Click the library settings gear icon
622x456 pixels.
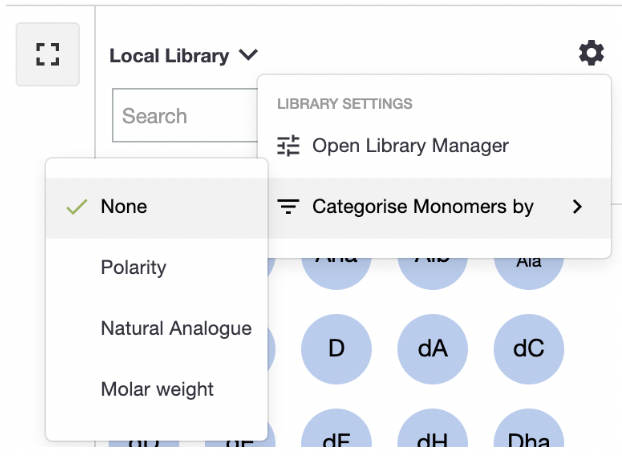[x=591, y=54]
